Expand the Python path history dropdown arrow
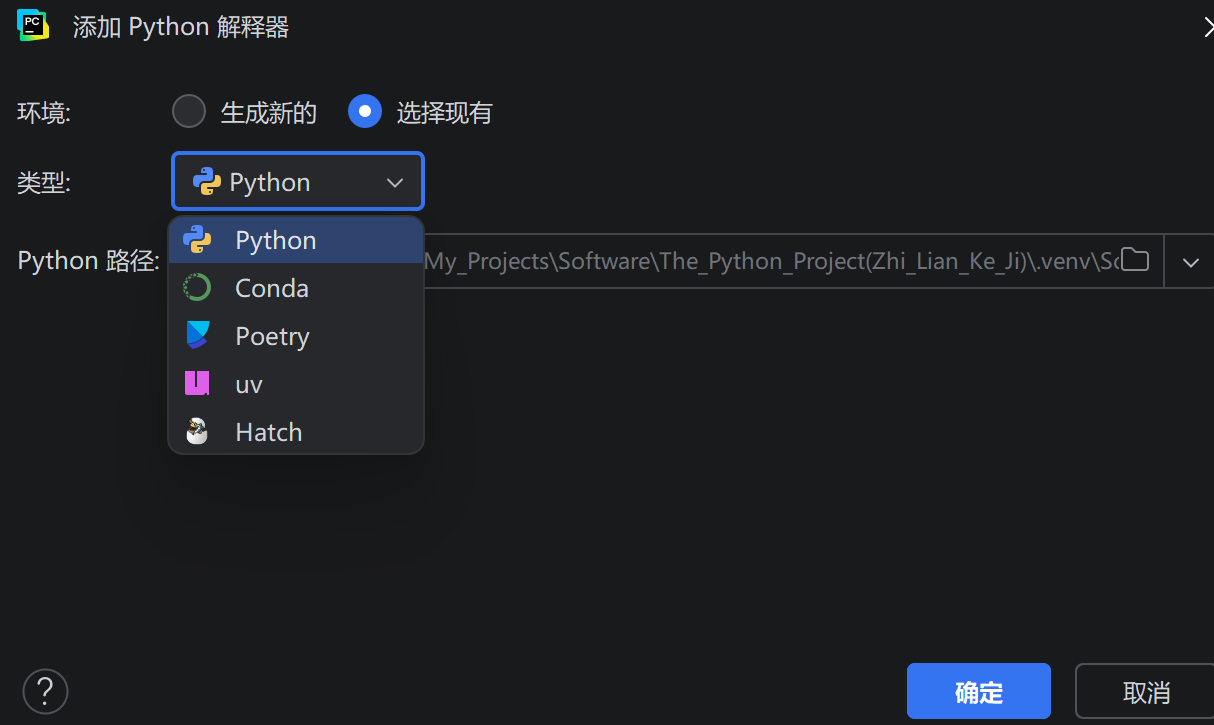Viewport: 1214px width, 725px height. pyautogui.click(x=1190, y=262)
